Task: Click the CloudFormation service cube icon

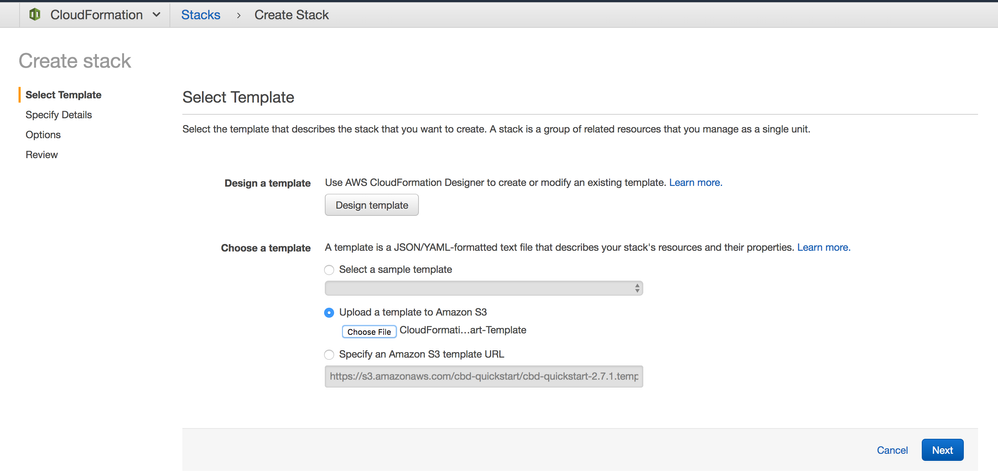Action: pos(35,15)
